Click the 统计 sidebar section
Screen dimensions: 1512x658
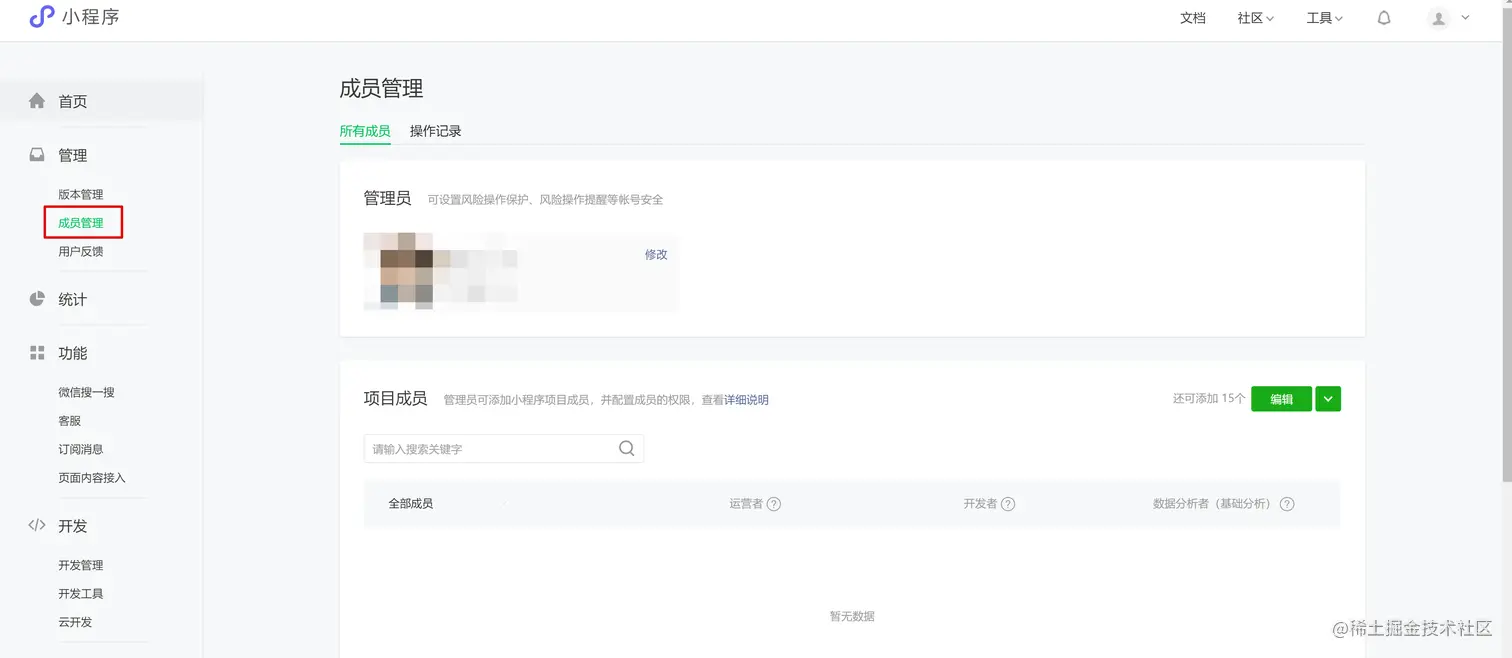point(73,299)
